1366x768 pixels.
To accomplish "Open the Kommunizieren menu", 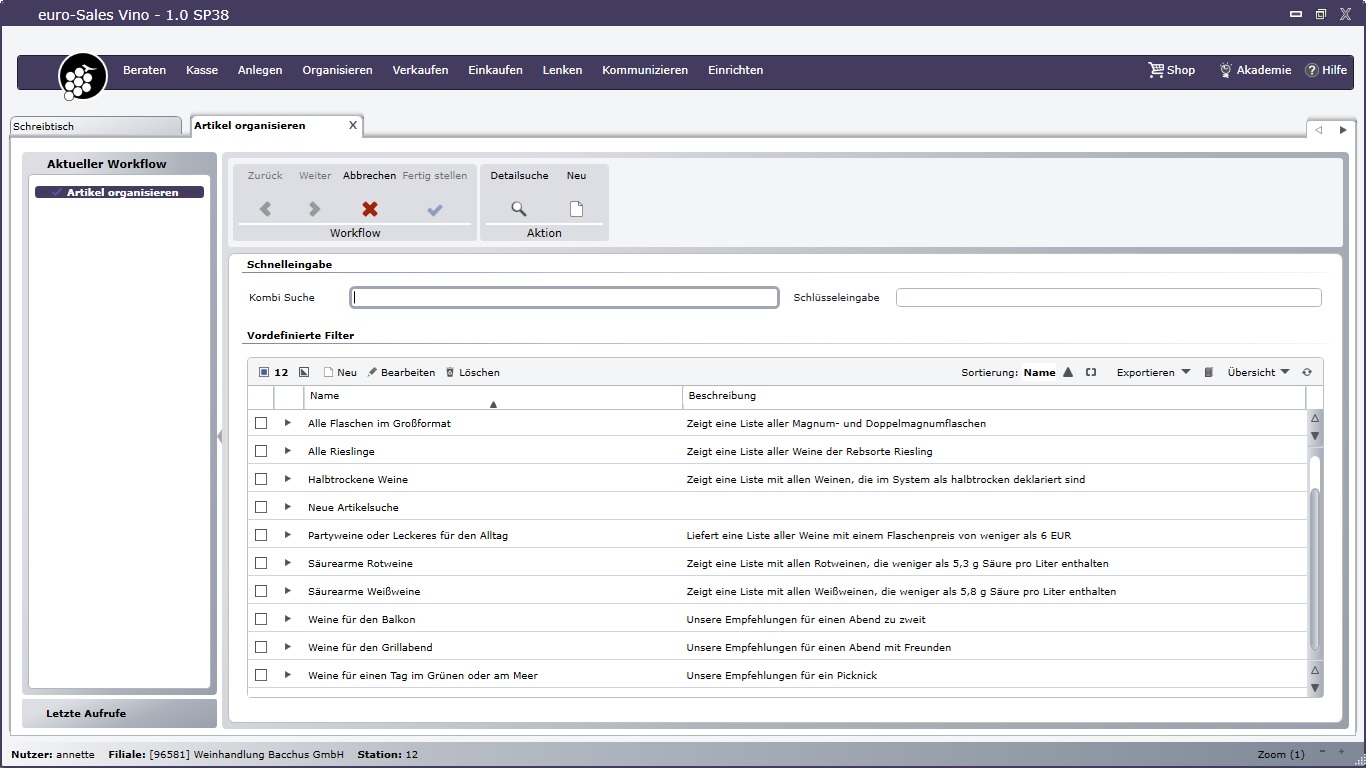I will coord(645,70).
